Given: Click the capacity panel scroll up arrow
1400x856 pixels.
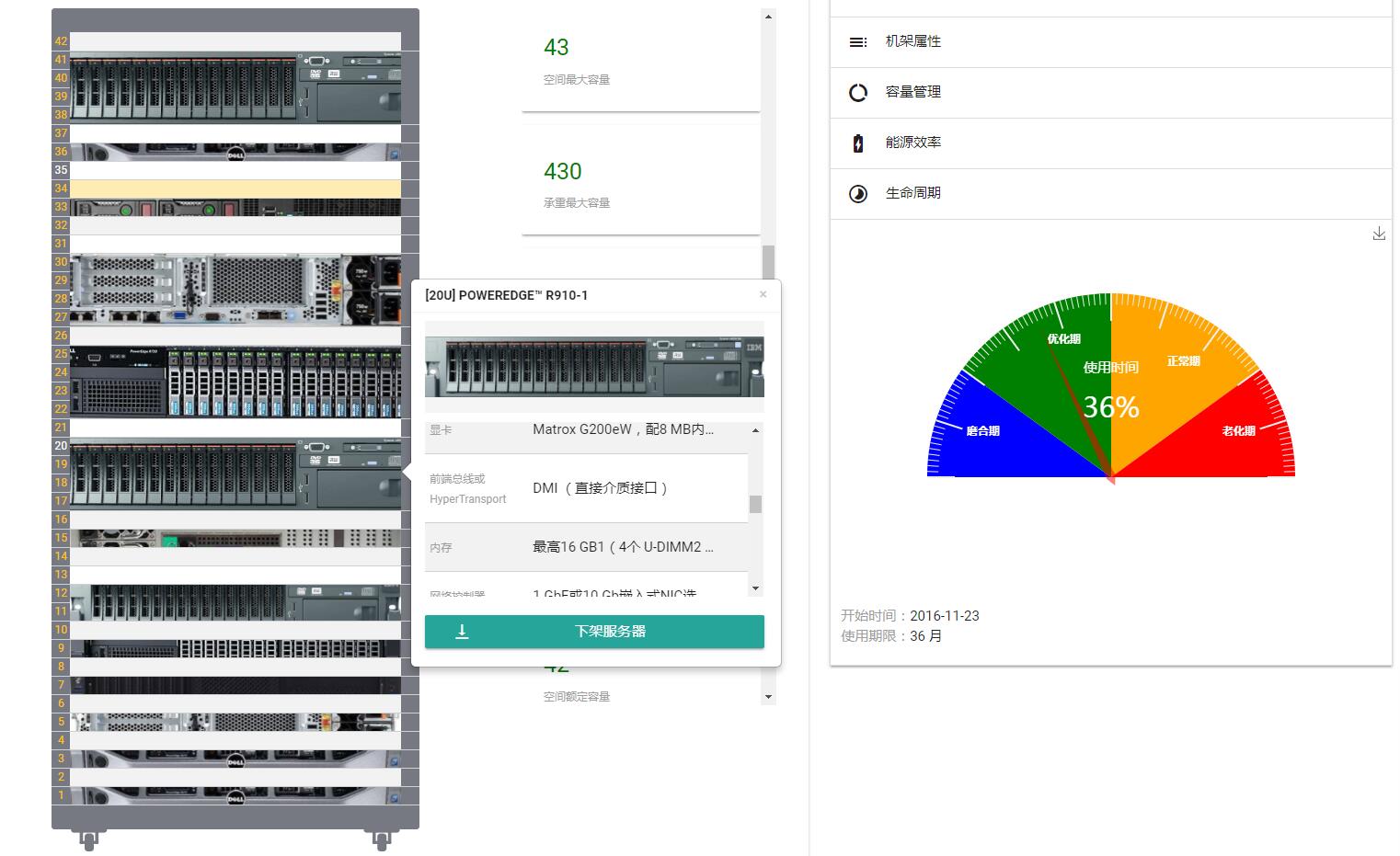Looking at the screenshot, I should tap(768, 17).
